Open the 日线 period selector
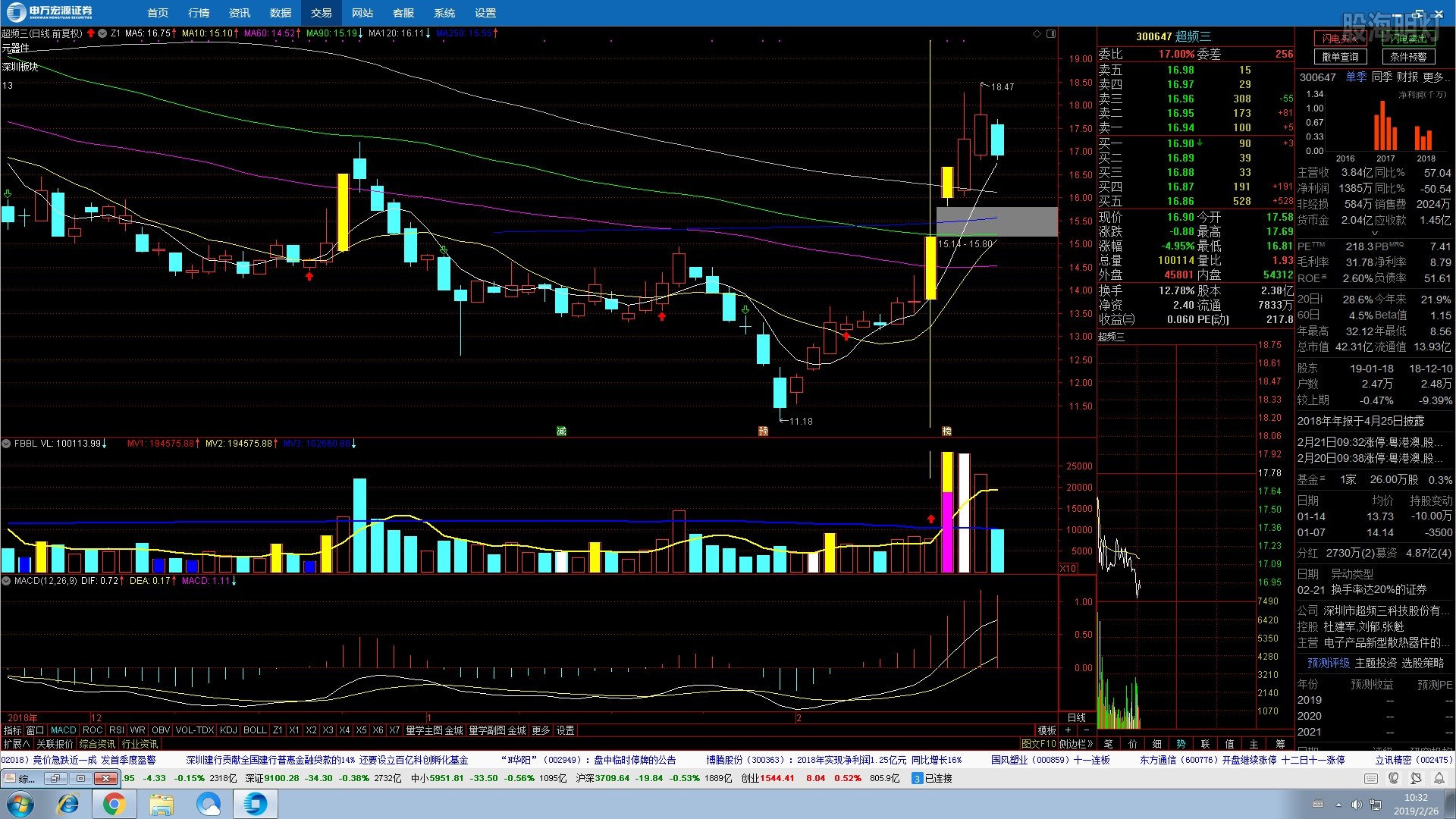The height and width of the screenshot is (819, 1456). click(x=1077, y=717)
